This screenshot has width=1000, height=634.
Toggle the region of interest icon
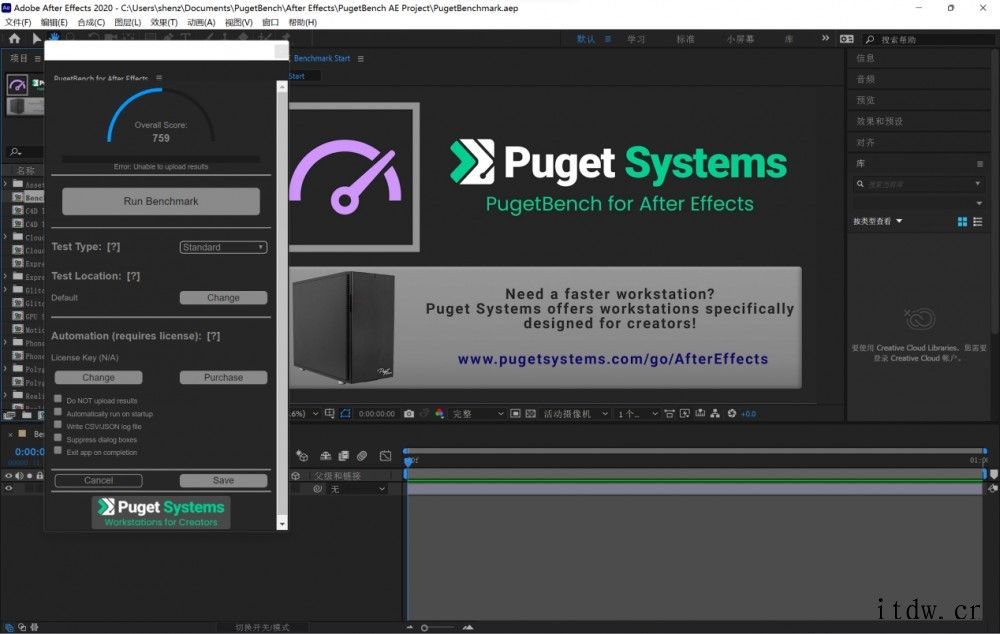(515, 414)
